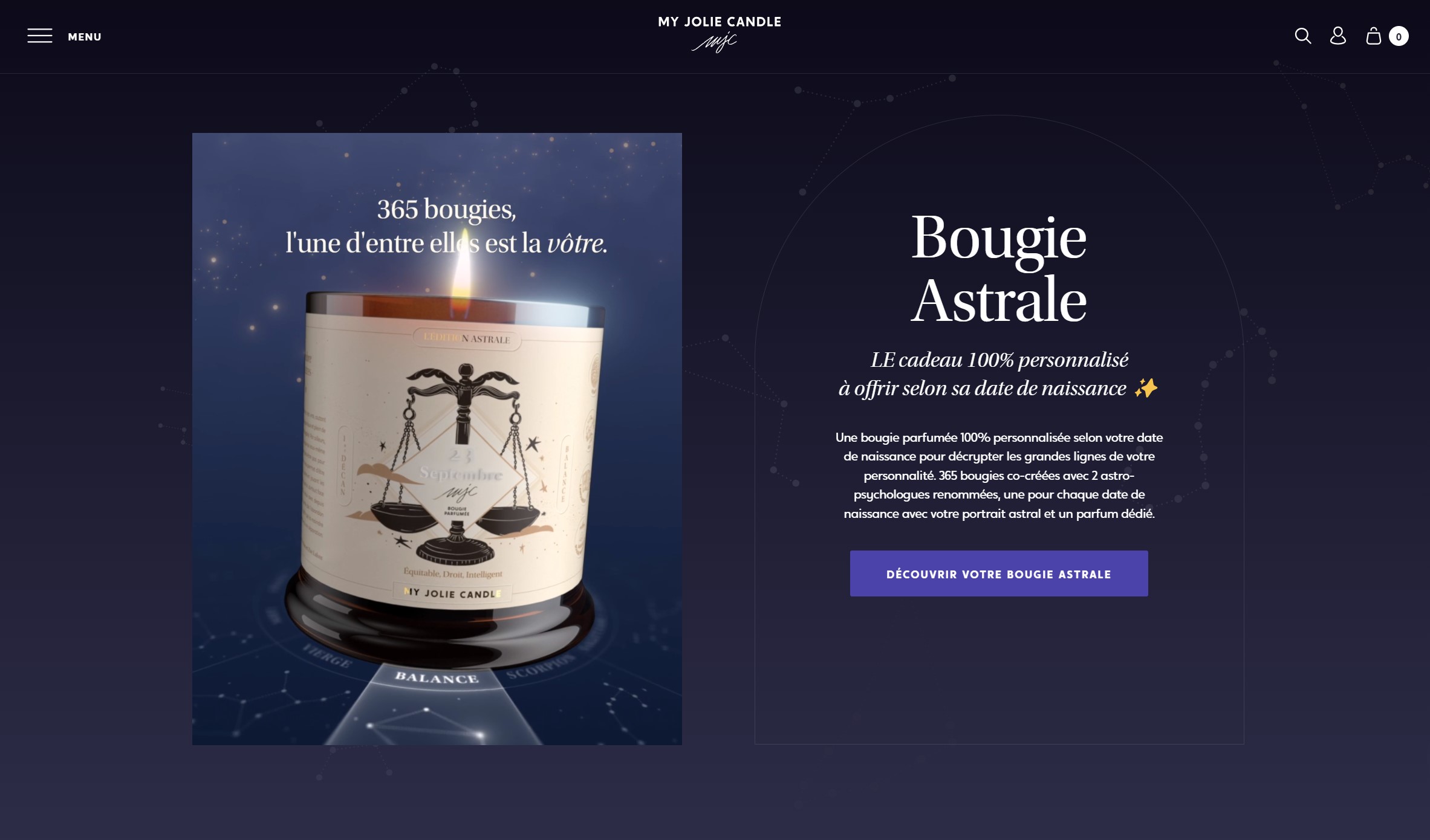Viewport: 1430px width, 840px height.
Task: Click the My Jolie Candle label on jar
Action: pyautogui.click(x=453, y=593)
